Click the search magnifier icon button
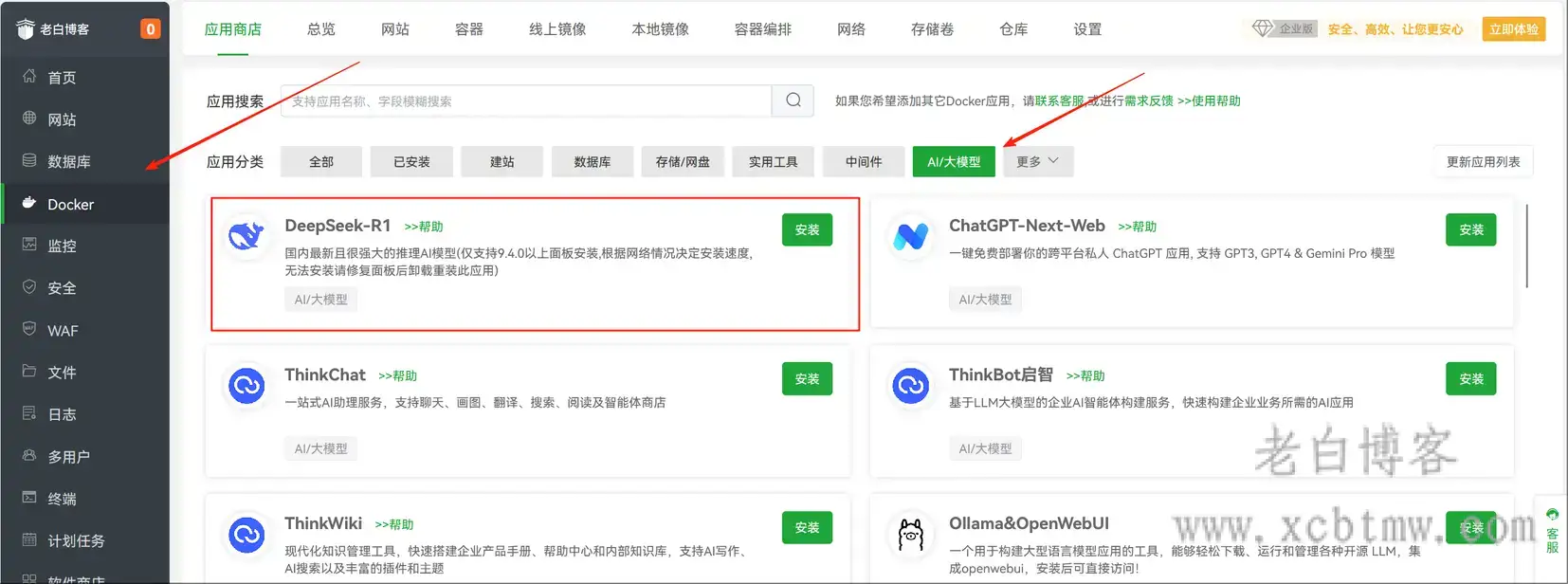1568x584 pixels. click(793, 100)
